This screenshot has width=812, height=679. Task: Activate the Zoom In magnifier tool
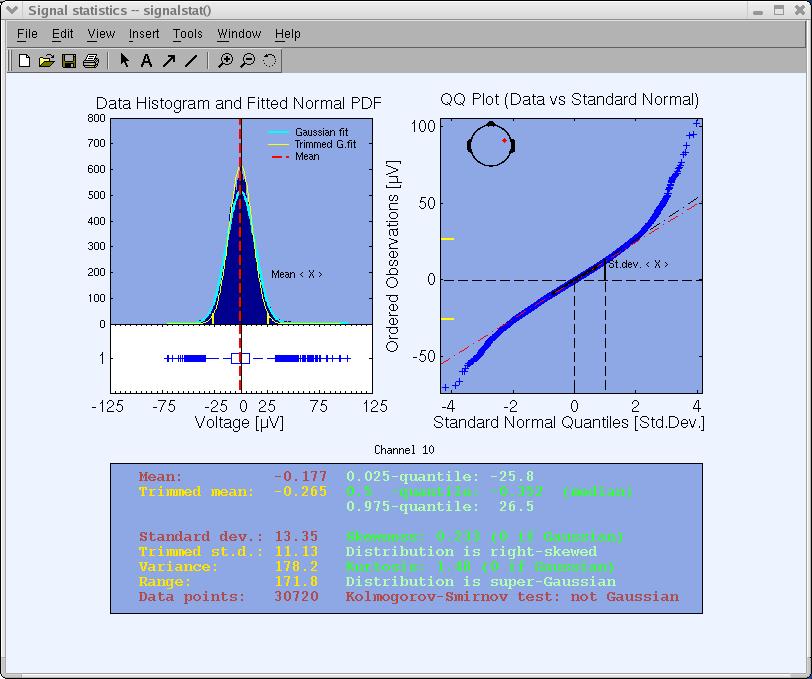[226, 61]
